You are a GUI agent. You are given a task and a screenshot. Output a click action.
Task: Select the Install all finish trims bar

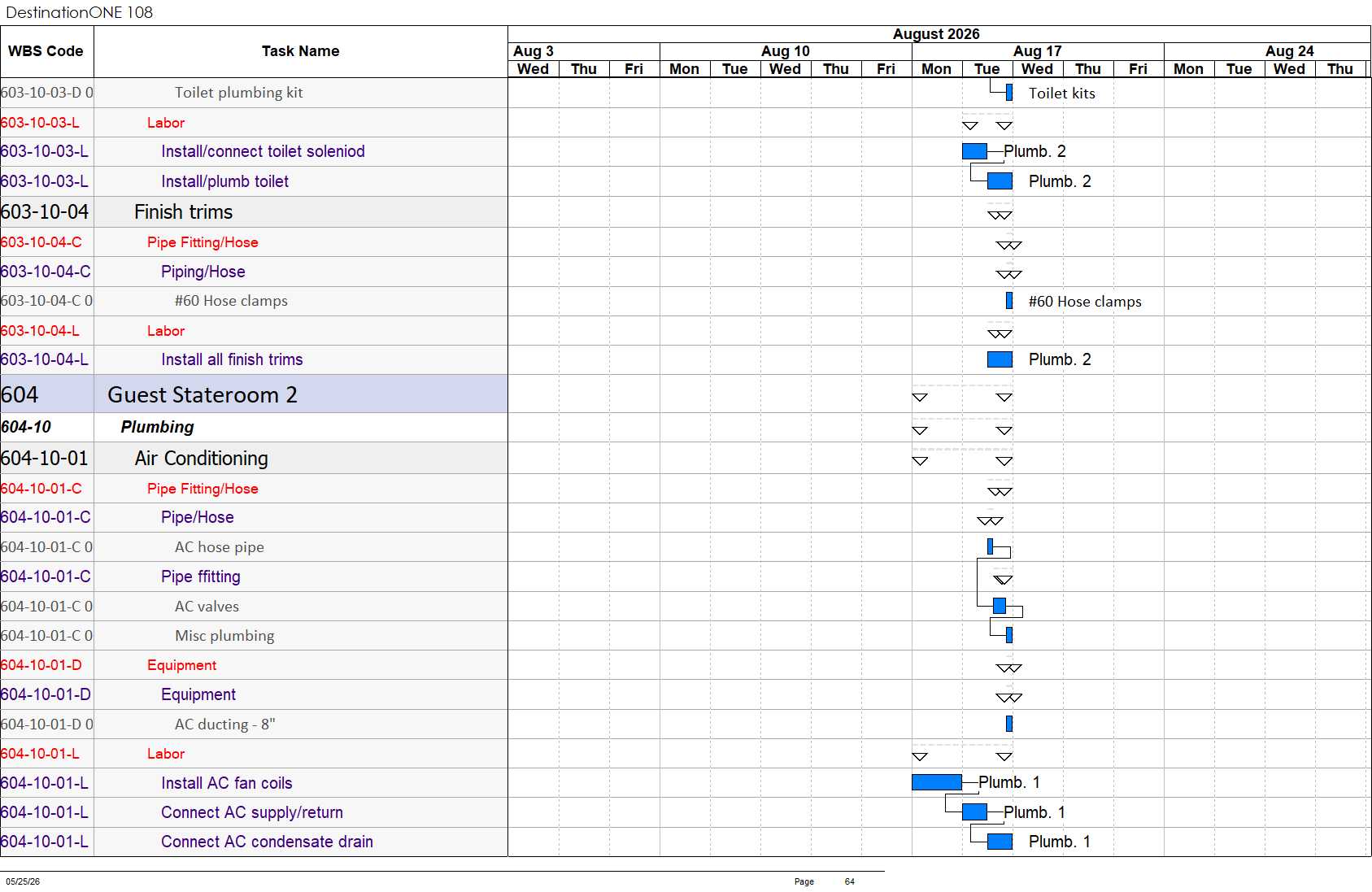pos(1000,359)
